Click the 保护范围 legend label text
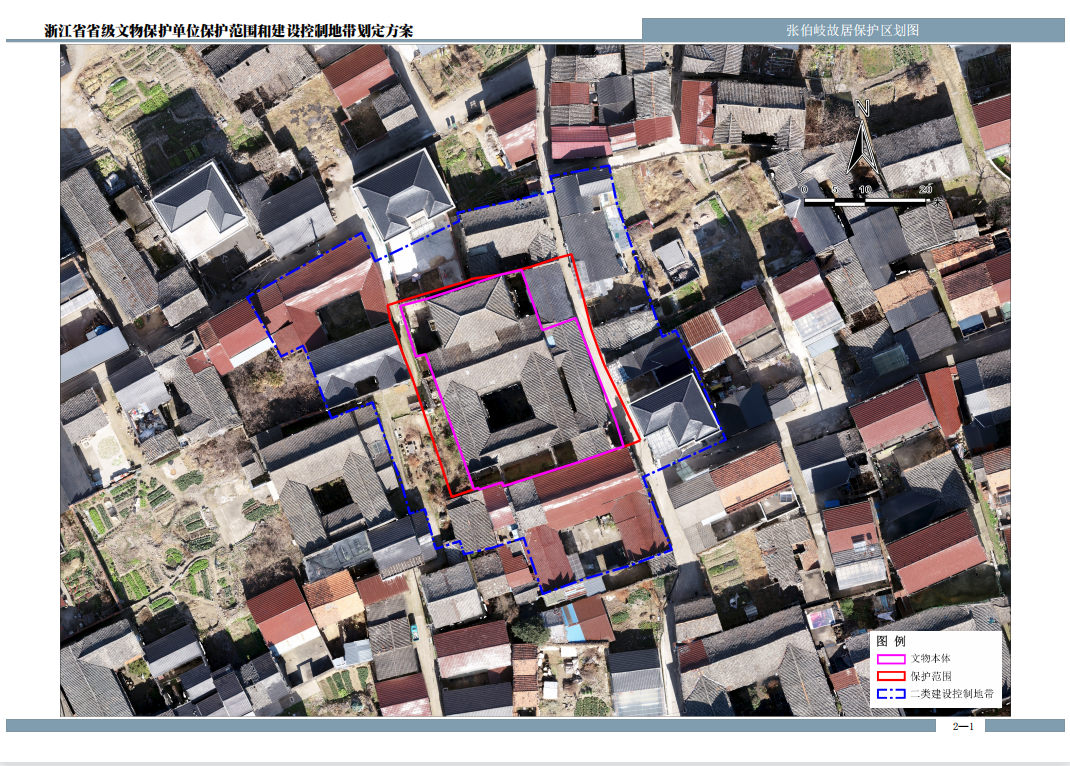Image resolution: width=1070 pixels, height=766 pixels. point(931,677)
